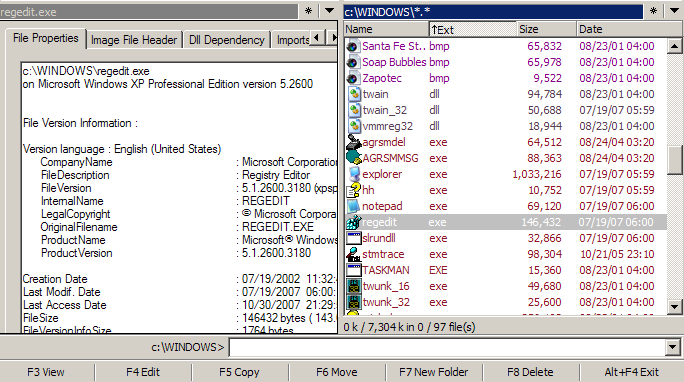684x382 pixels.
Task: Click the twain_32 dll file icon
Action: 354,110
